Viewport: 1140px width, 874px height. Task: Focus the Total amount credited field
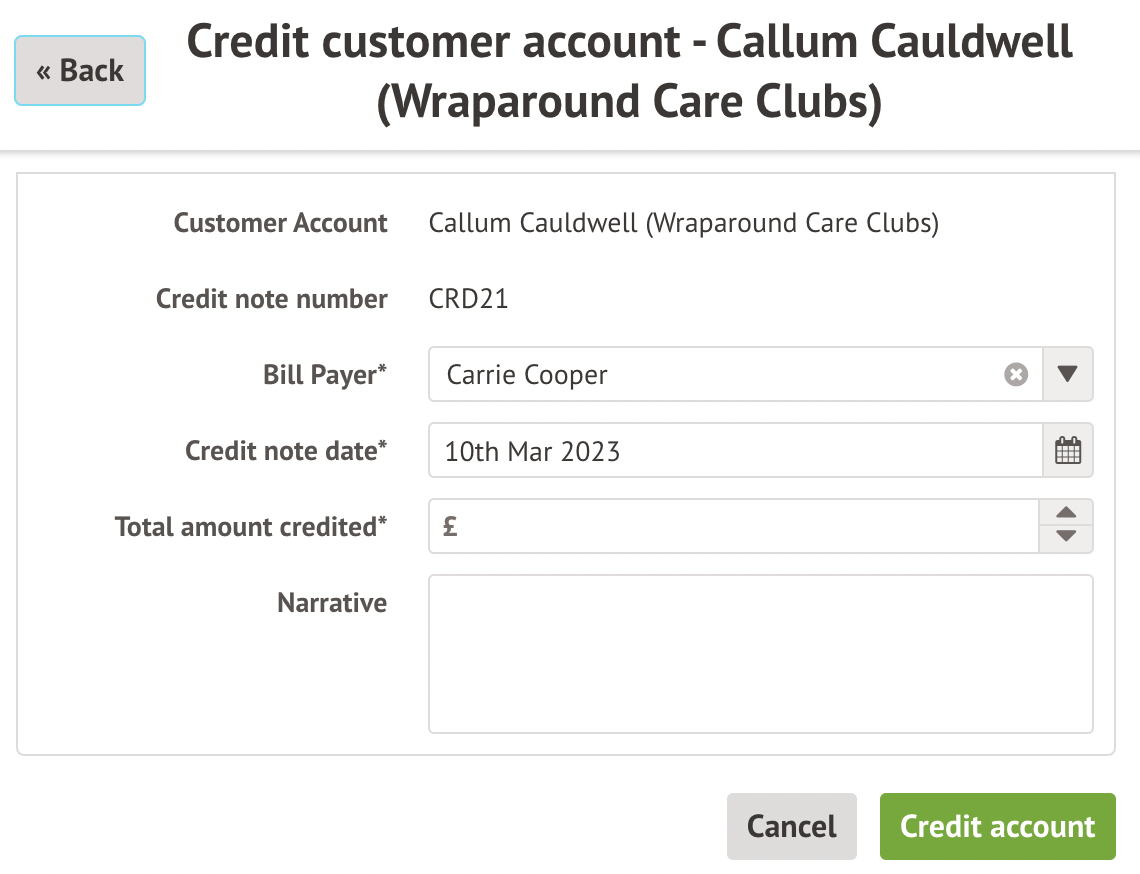(x=740, y=526)
